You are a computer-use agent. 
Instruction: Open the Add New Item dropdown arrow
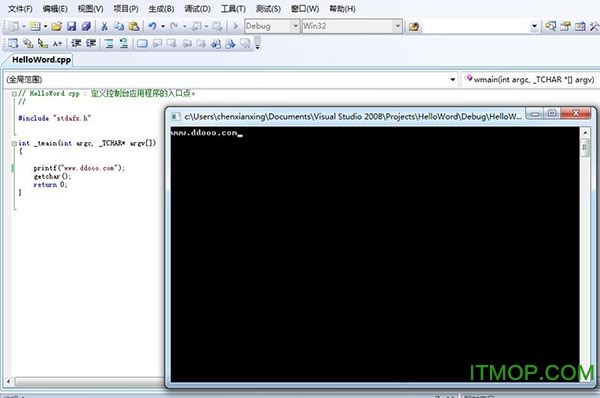click(45, 26)
